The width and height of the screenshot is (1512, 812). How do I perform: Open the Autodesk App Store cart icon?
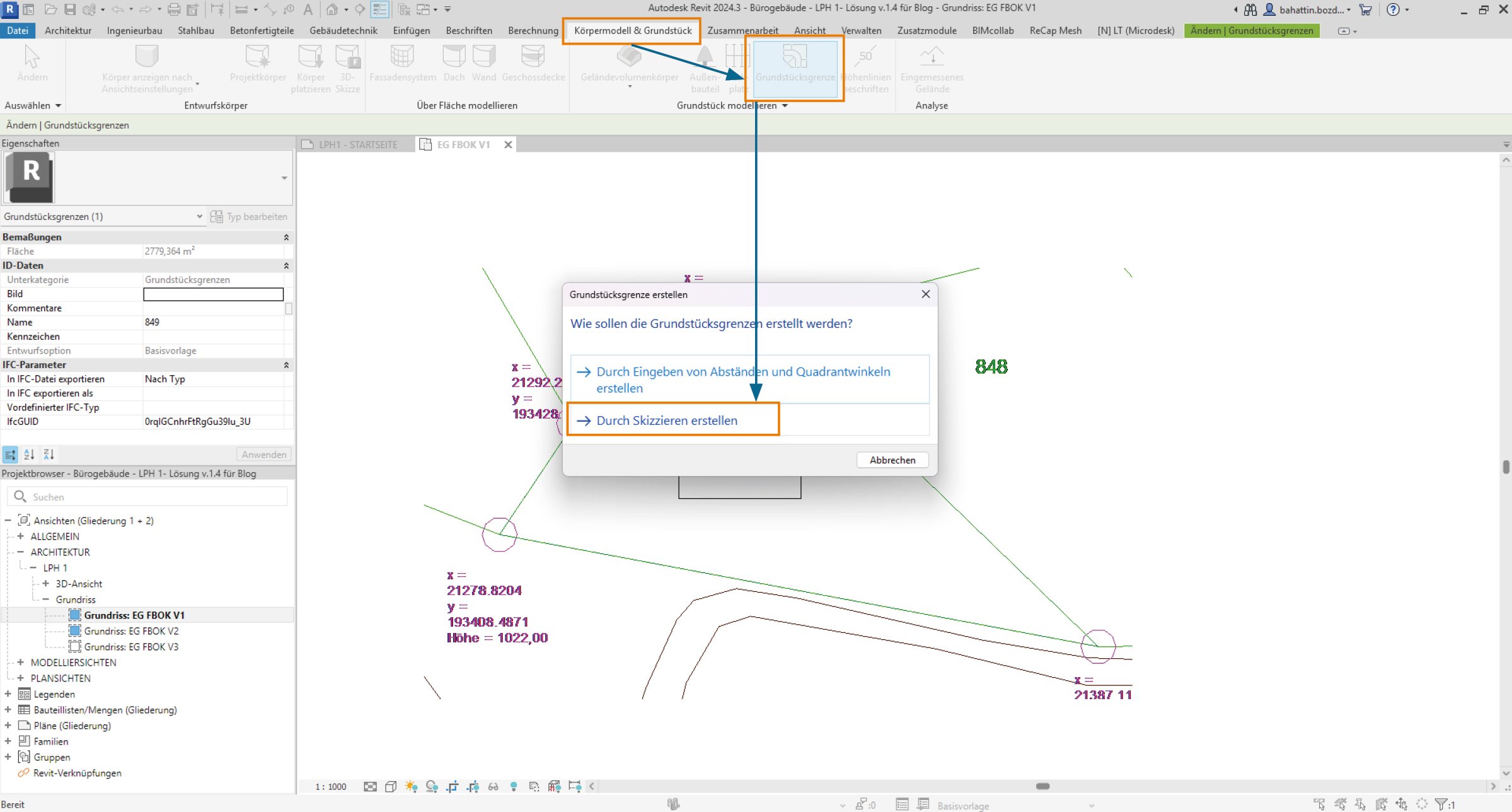(1365, 9)
